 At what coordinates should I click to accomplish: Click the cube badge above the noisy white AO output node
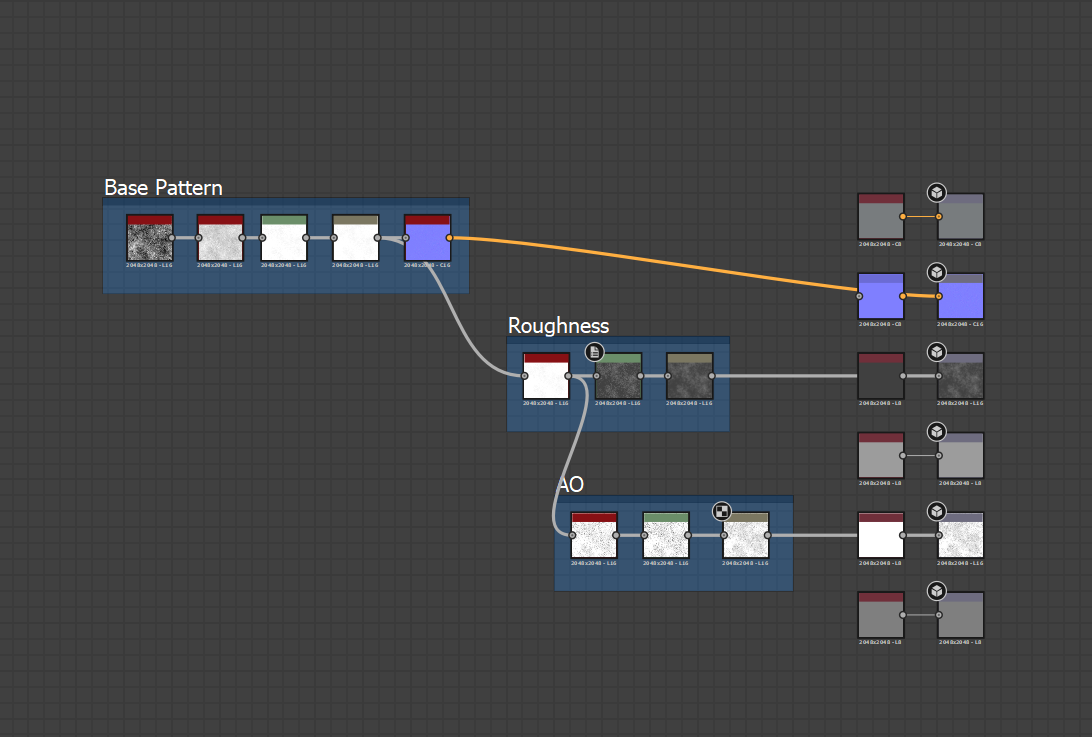pyautogui.click(x=937, y=511)
